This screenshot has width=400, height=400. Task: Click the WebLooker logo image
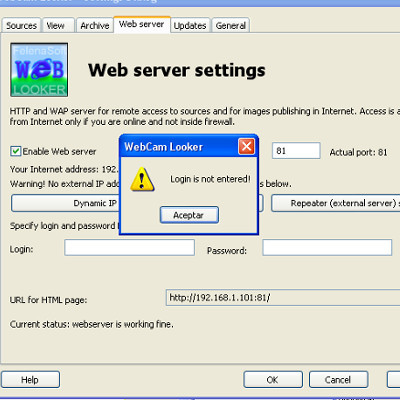point(39,70)
